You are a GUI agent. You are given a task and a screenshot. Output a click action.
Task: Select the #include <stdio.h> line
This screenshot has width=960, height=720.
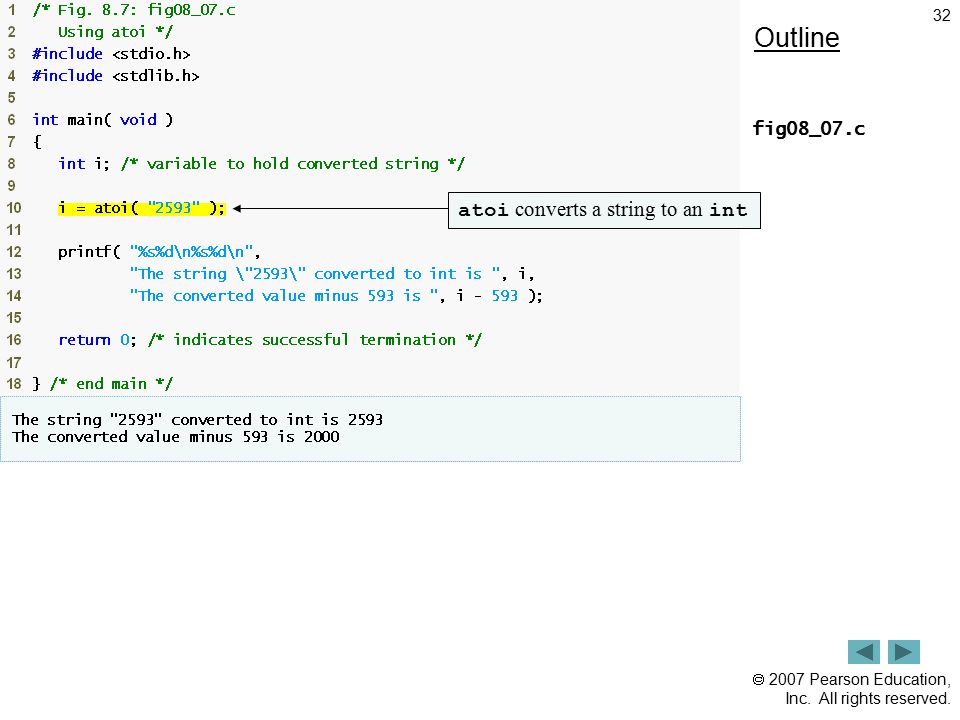(x=111, y=54)
